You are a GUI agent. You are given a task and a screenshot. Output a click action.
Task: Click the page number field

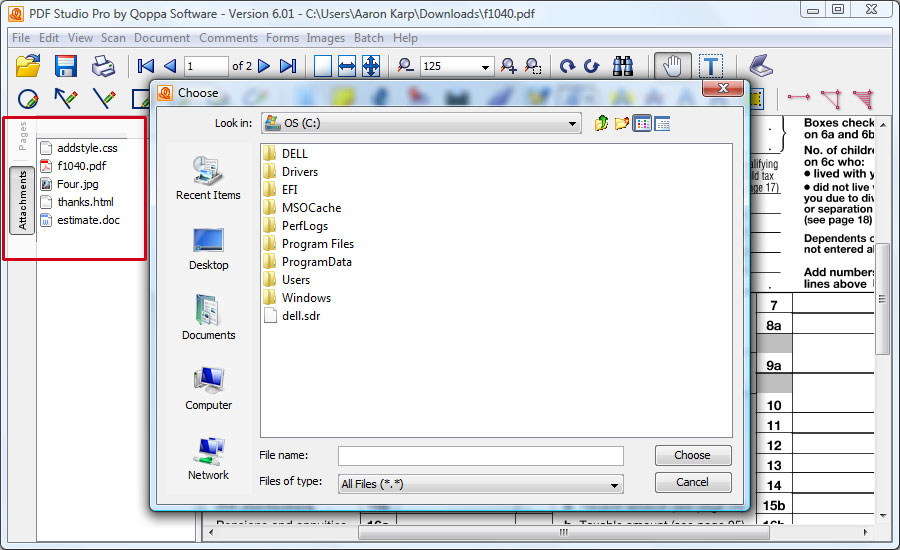pos(205,67)
